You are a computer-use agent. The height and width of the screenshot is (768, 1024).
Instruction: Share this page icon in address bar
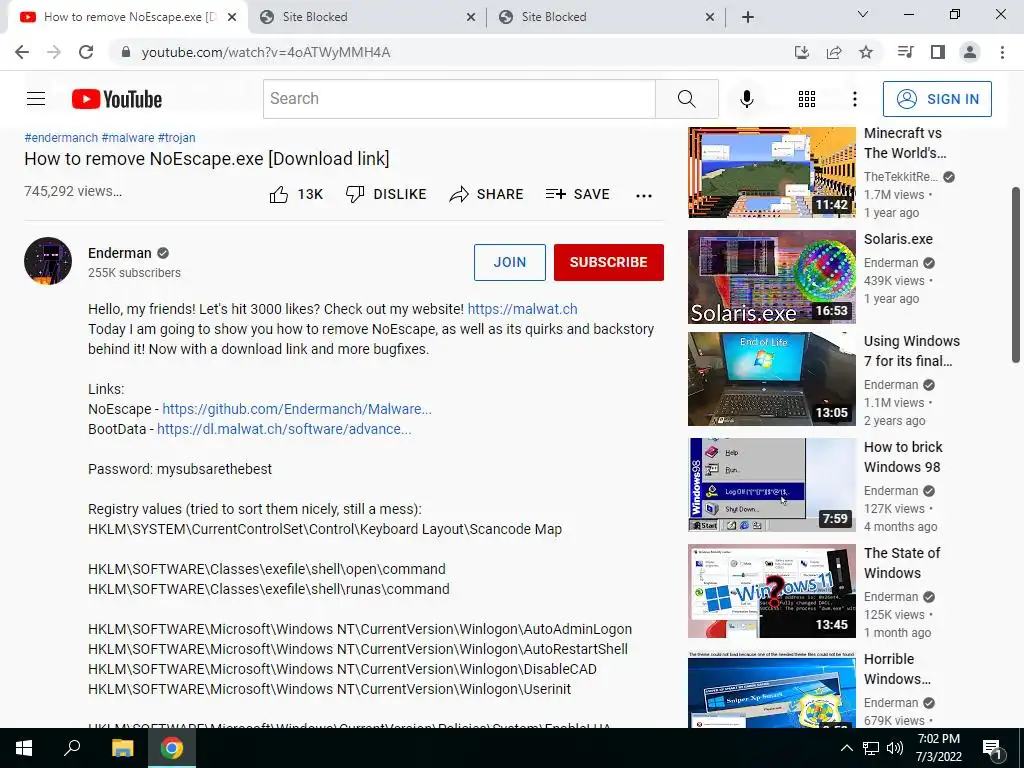834,52
